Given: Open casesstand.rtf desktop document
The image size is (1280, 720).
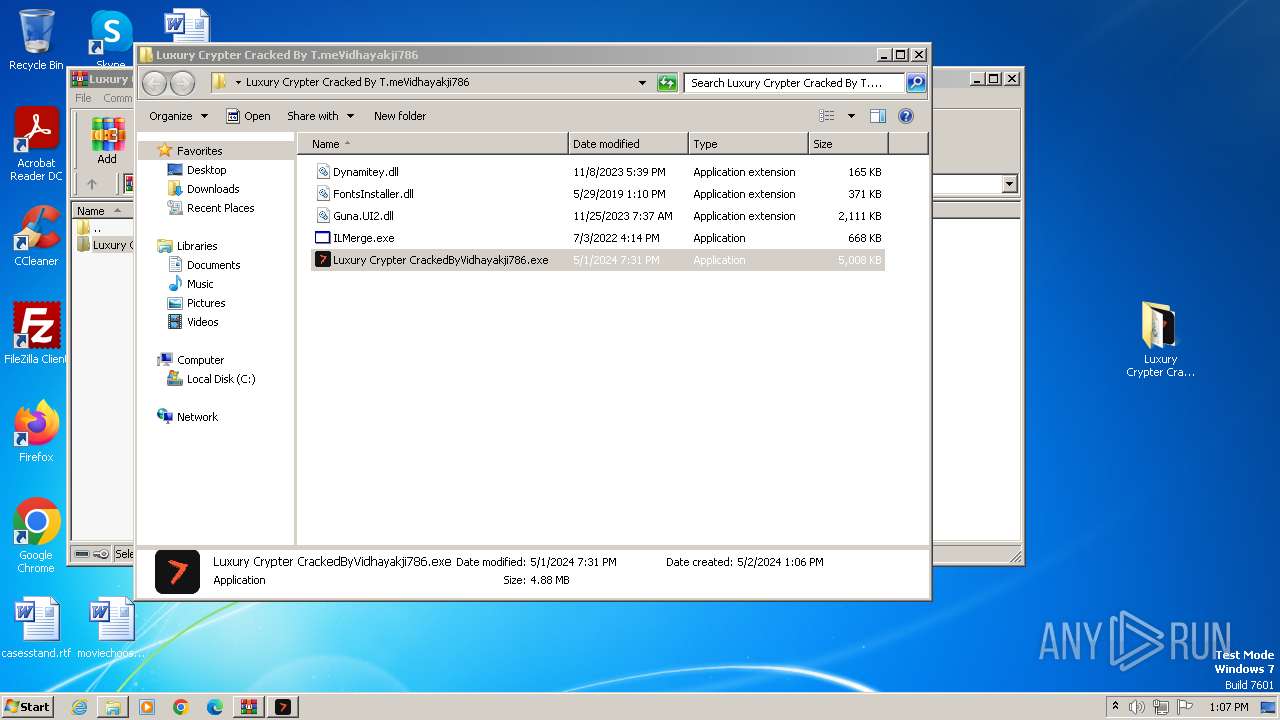Looking at the screenshot, I should 36,628.
